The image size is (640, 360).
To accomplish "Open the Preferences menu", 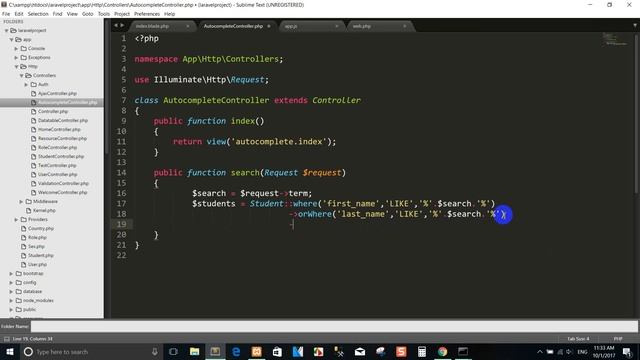I will point(147,14).
